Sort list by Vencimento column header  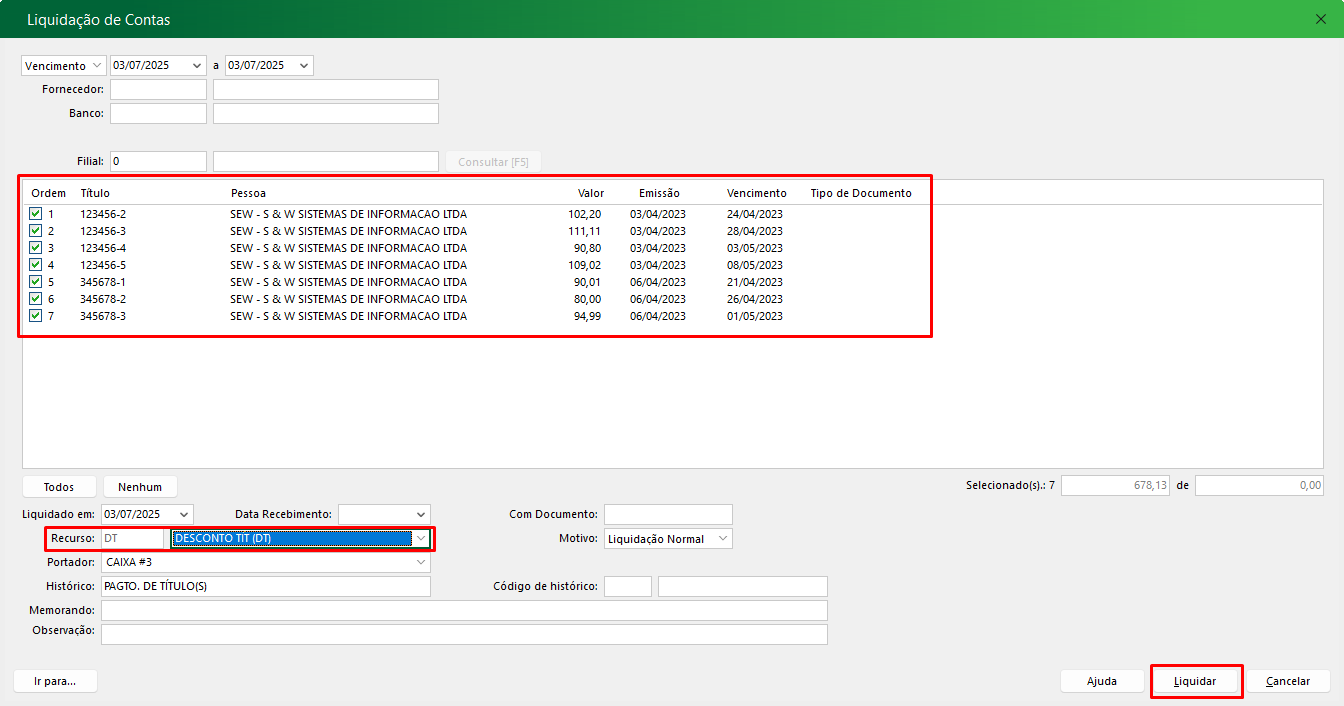pos(756,193)
